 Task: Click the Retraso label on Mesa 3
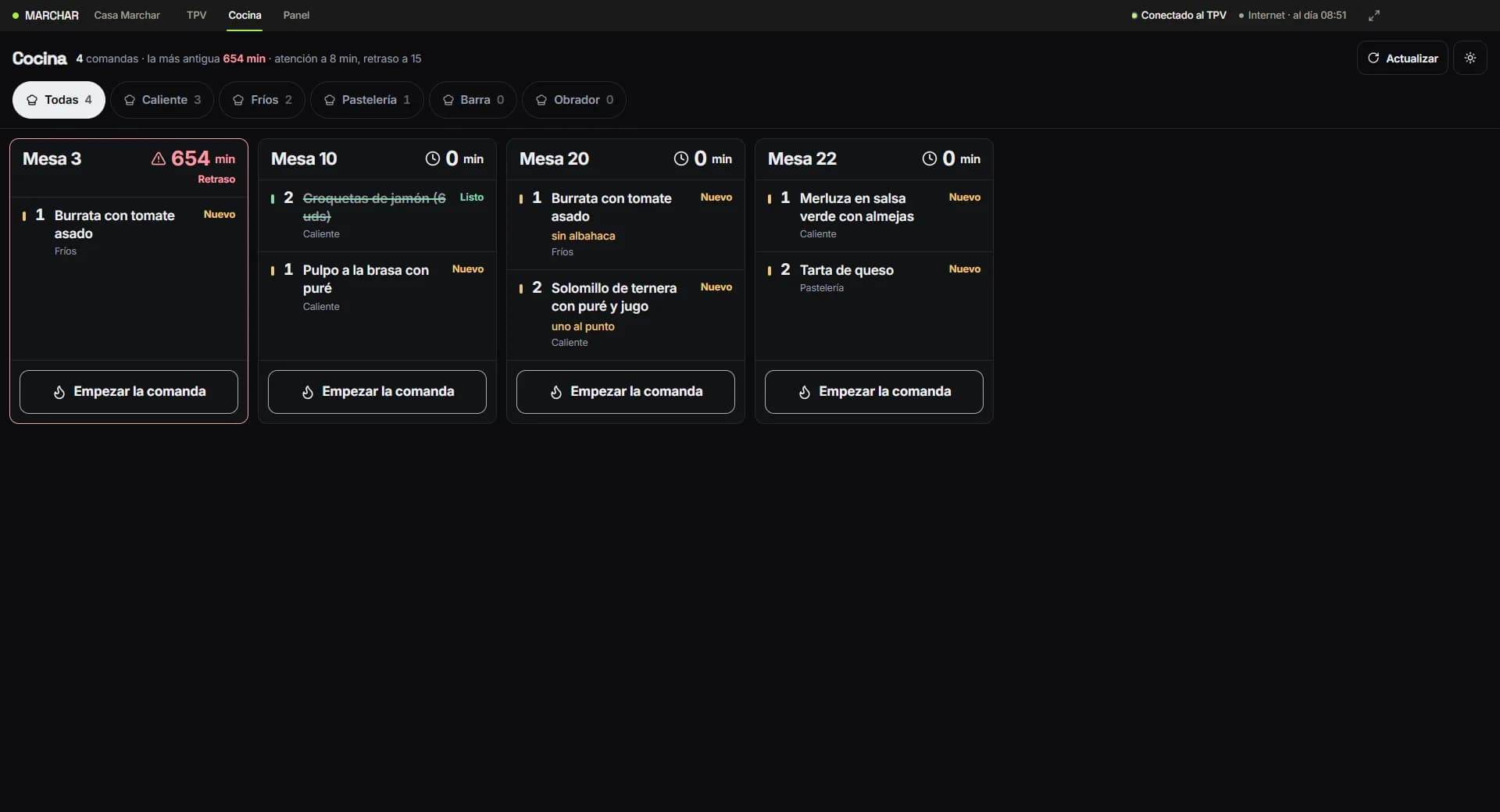coord(216,180)
